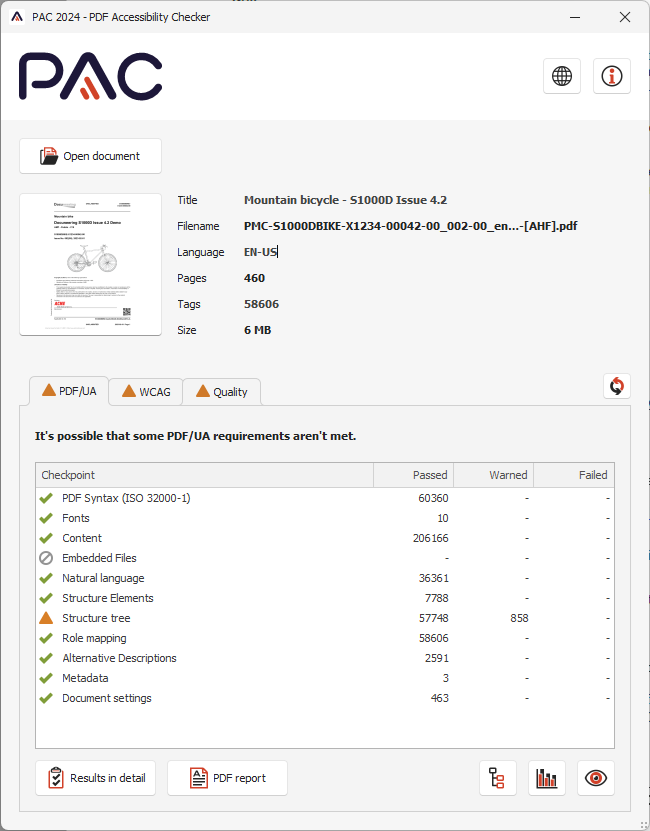Generate the PDF report
Screen dimensions: 650x831
[x=227, y=778]
